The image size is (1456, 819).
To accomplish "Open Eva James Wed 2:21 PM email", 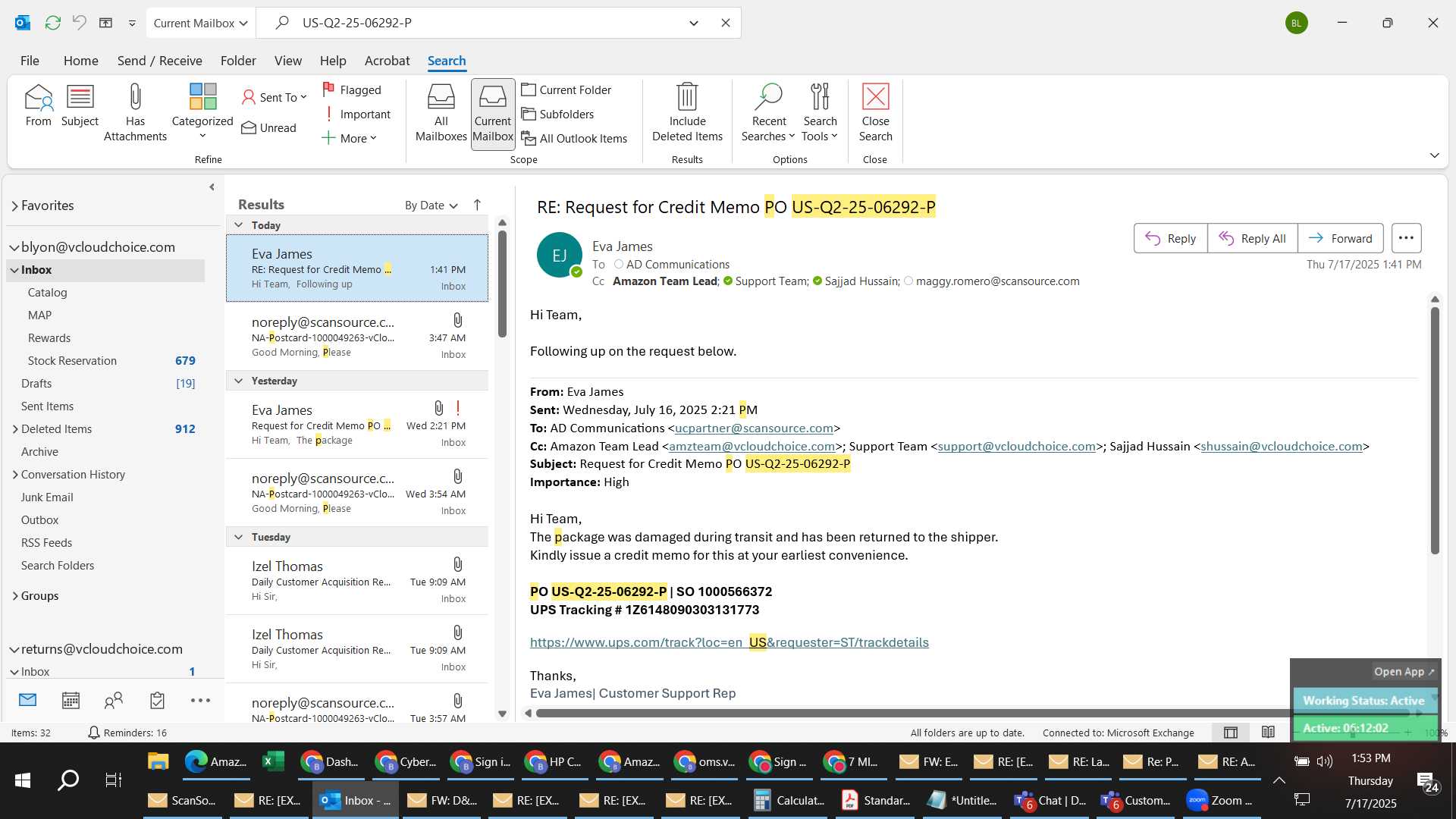I will tap(357, 425).
